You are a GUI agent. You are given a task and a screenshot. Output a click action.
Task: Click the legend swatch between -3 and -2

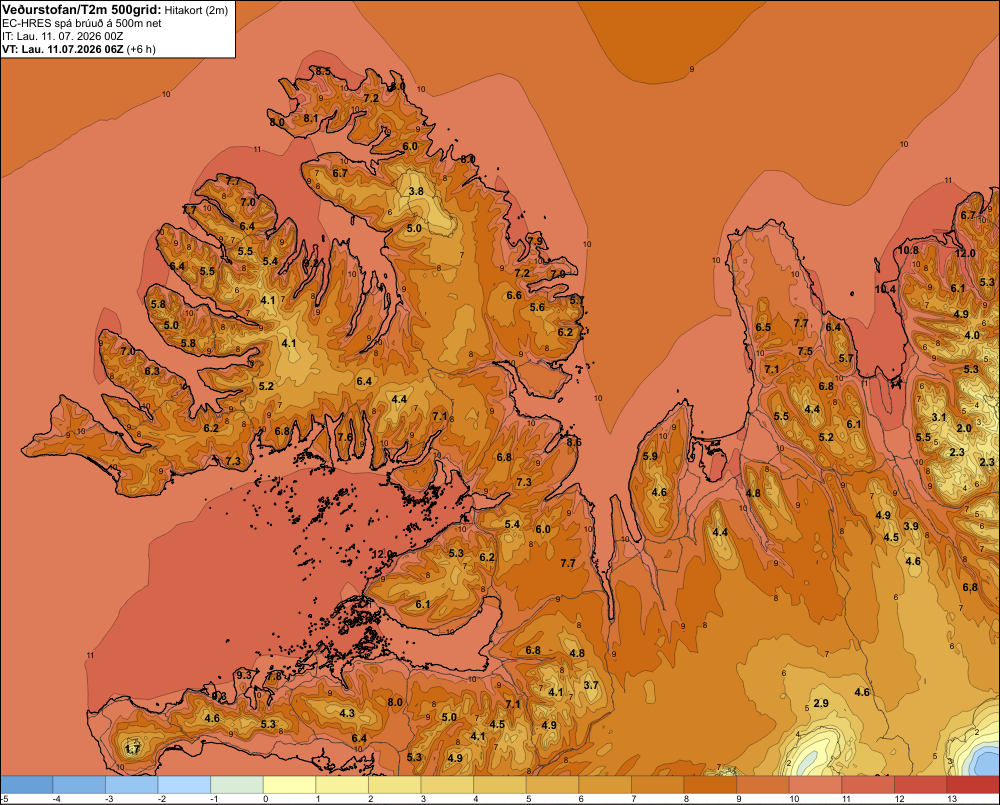(131, 785)
